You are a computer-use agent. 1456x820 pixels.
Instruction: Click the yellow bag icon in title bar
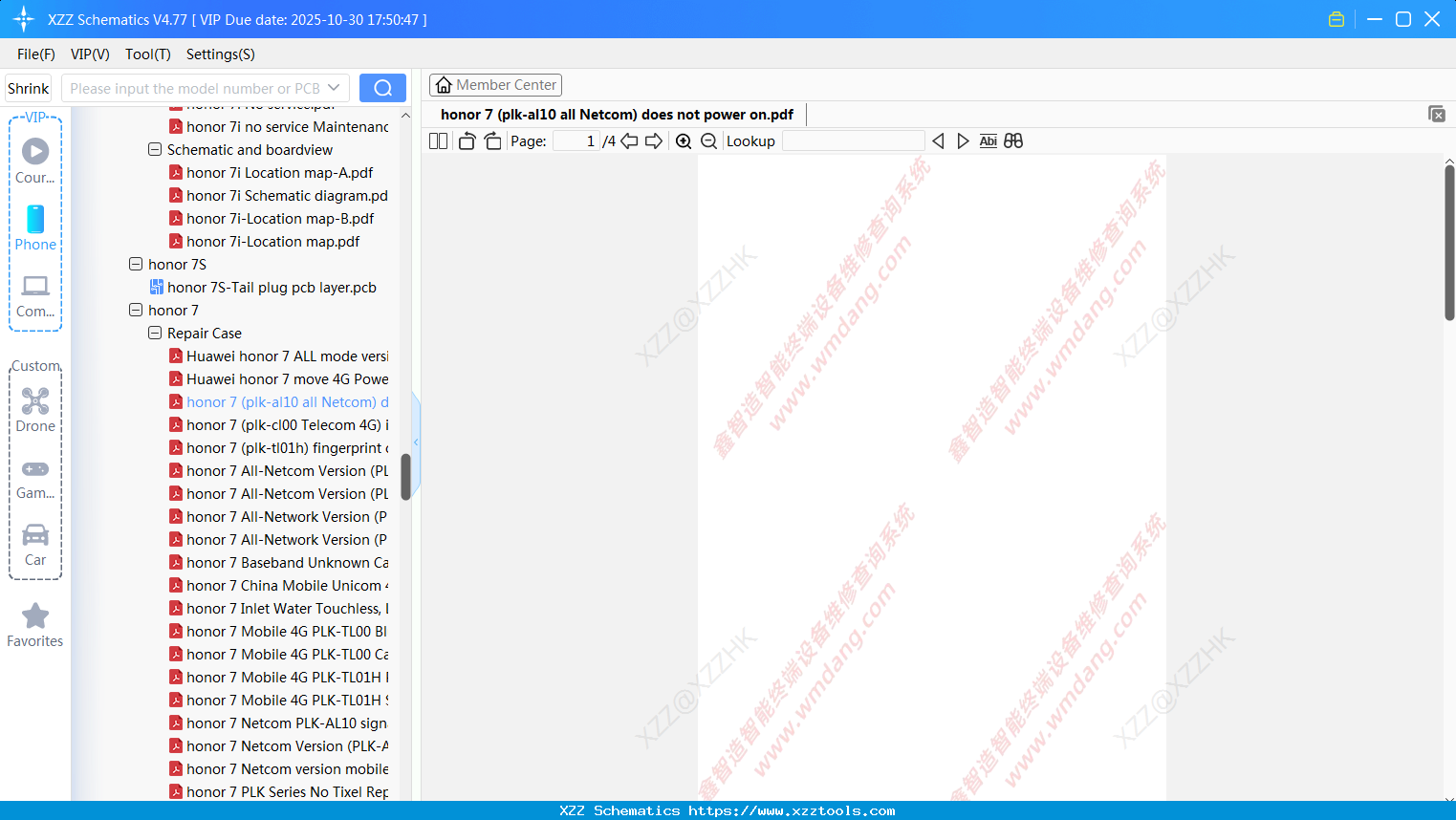[1336, 19]
